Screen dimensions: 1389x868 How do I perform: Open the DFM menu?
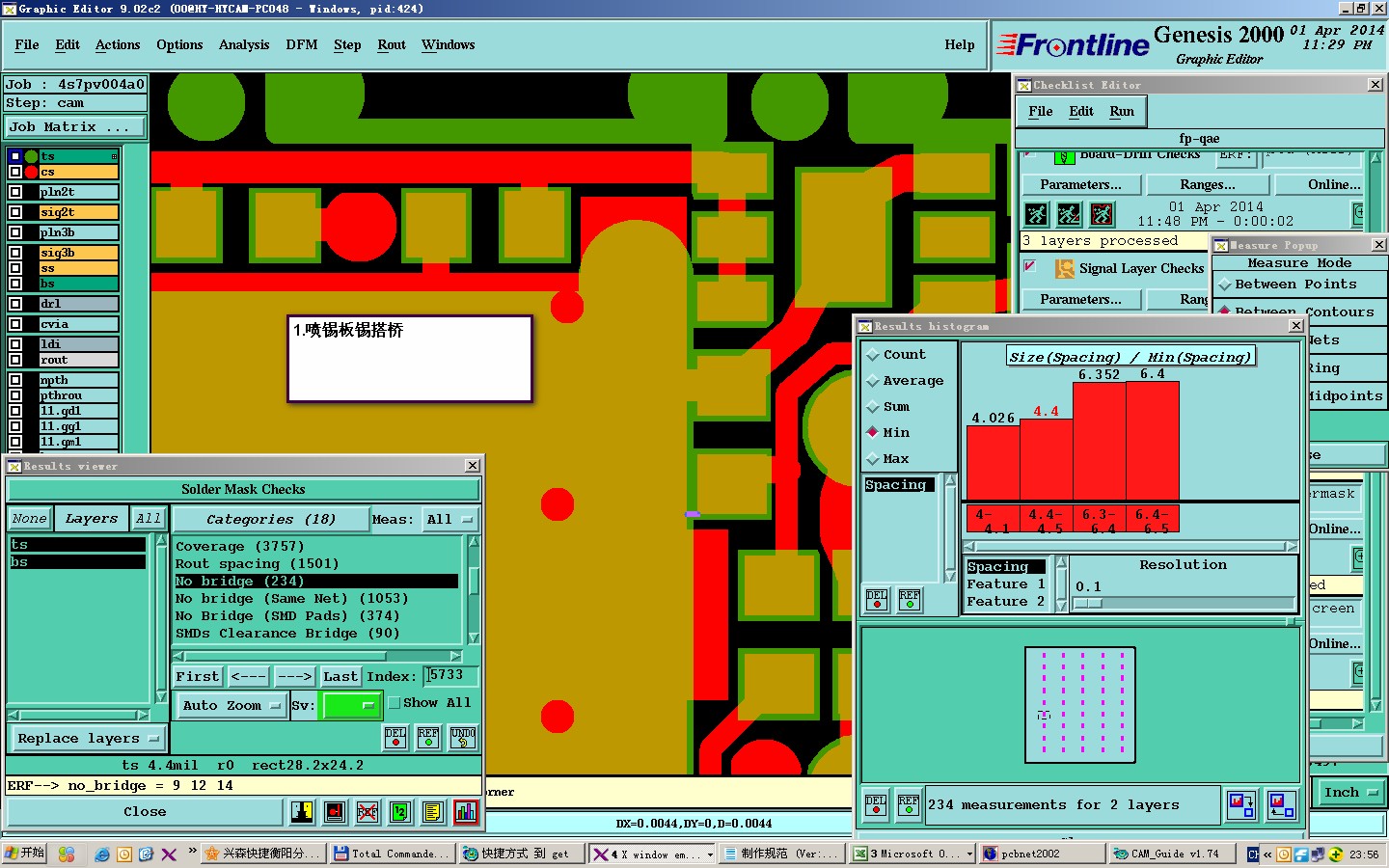(302, 45)
